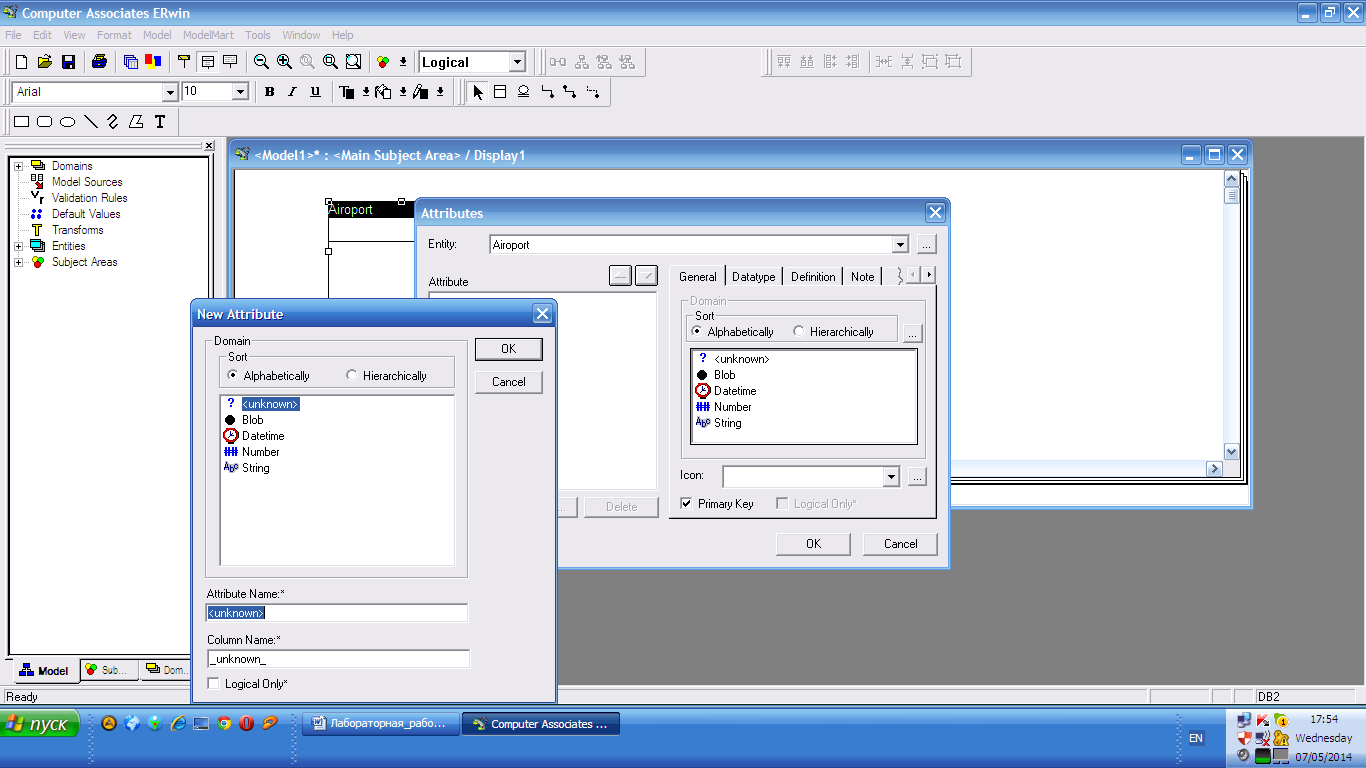Image resolution: width=1366 pixels, height=768 pixels.
Task: Click the Column Name input field
Action: (337, 659)
